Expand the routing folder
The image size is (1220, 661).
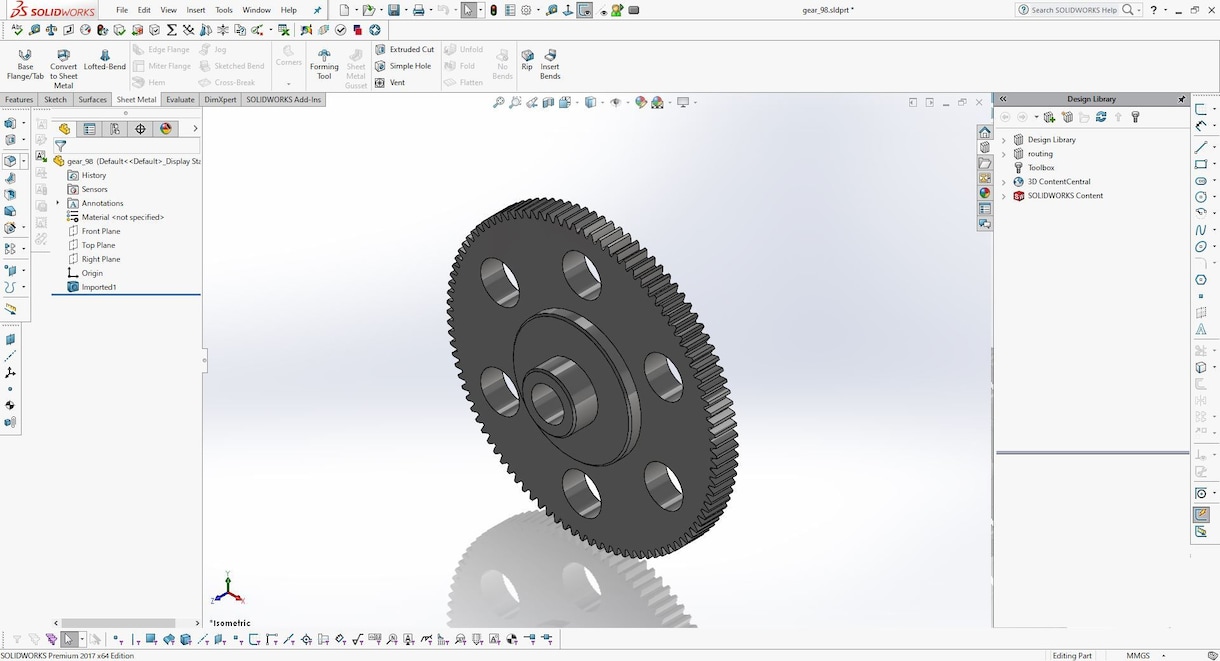1003,154
